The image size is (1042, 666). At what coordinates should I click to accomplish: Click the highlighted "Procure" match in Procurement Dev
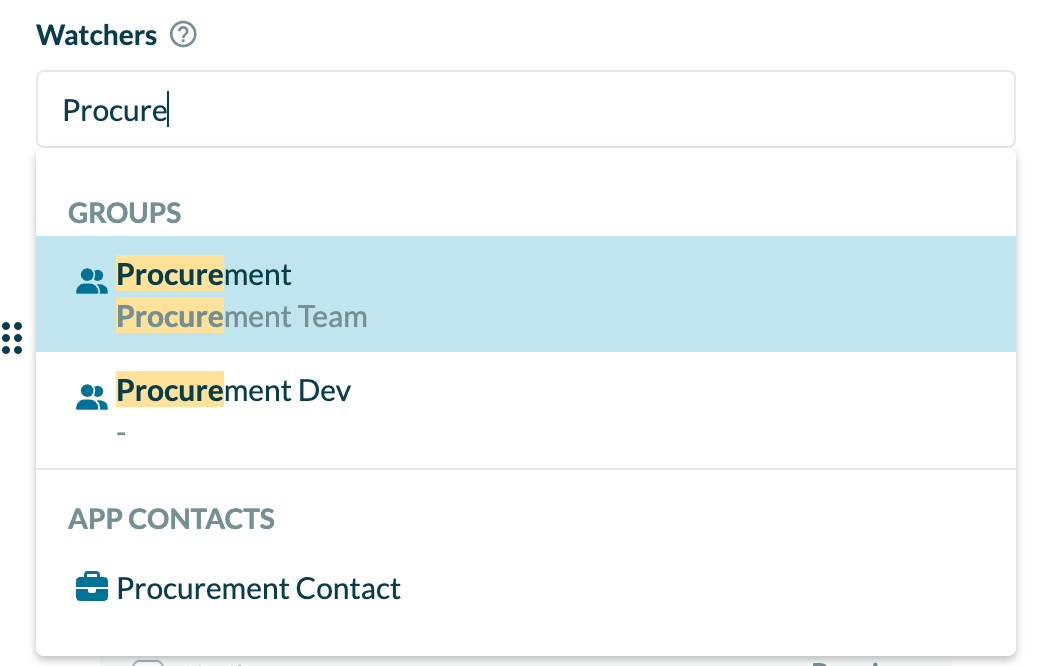tap(169, 390)
